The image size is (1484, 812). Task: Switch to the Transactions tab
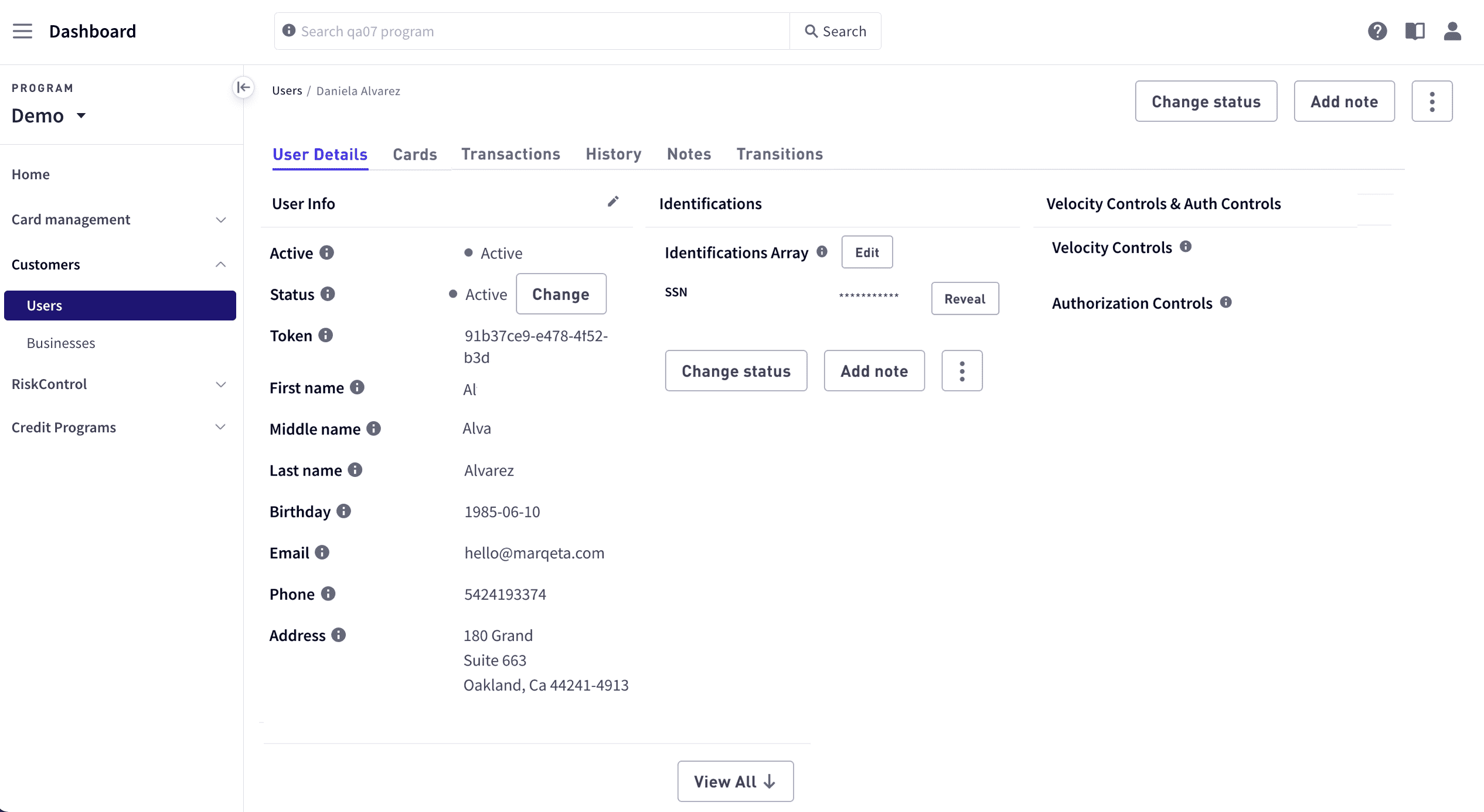tap(510, 154)
